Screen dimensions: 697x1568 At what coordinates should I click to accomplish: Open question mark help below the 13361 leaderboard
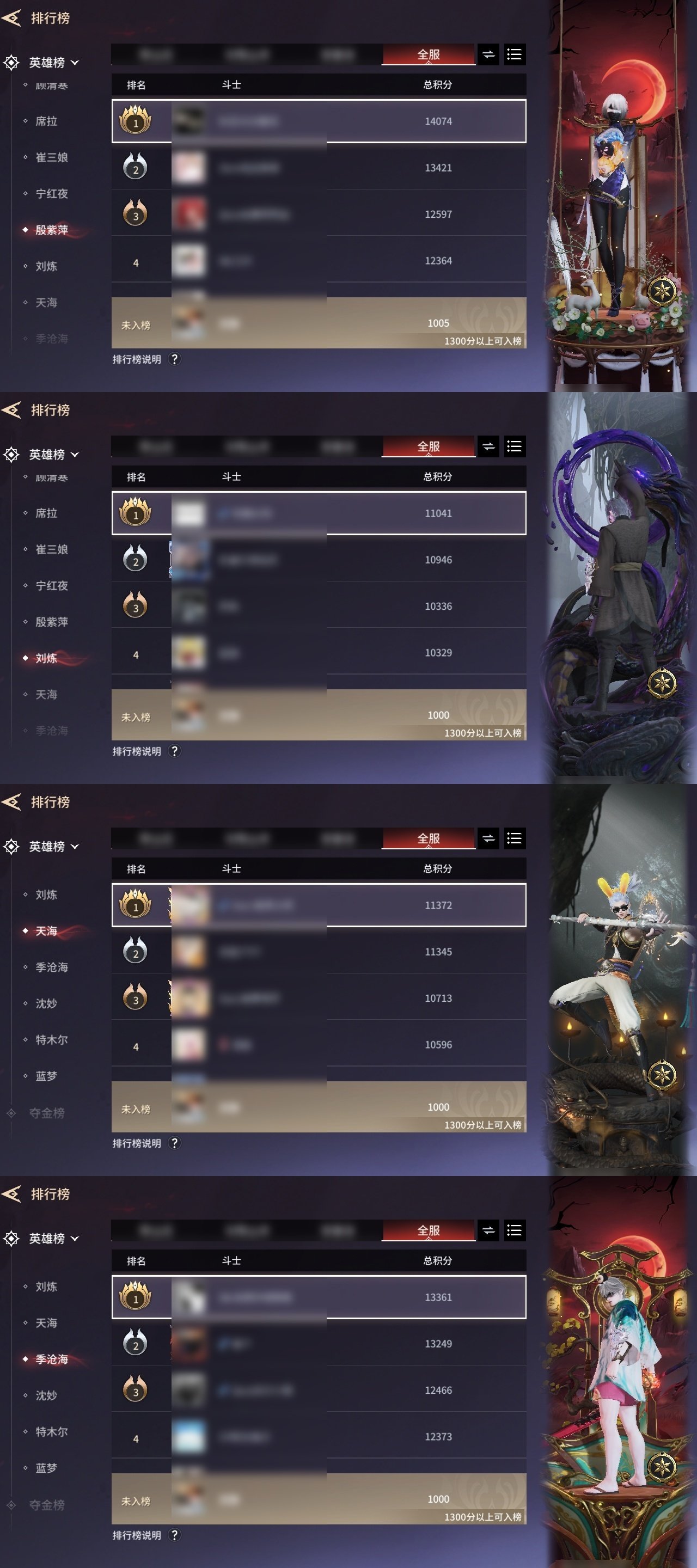[175, 1535]
